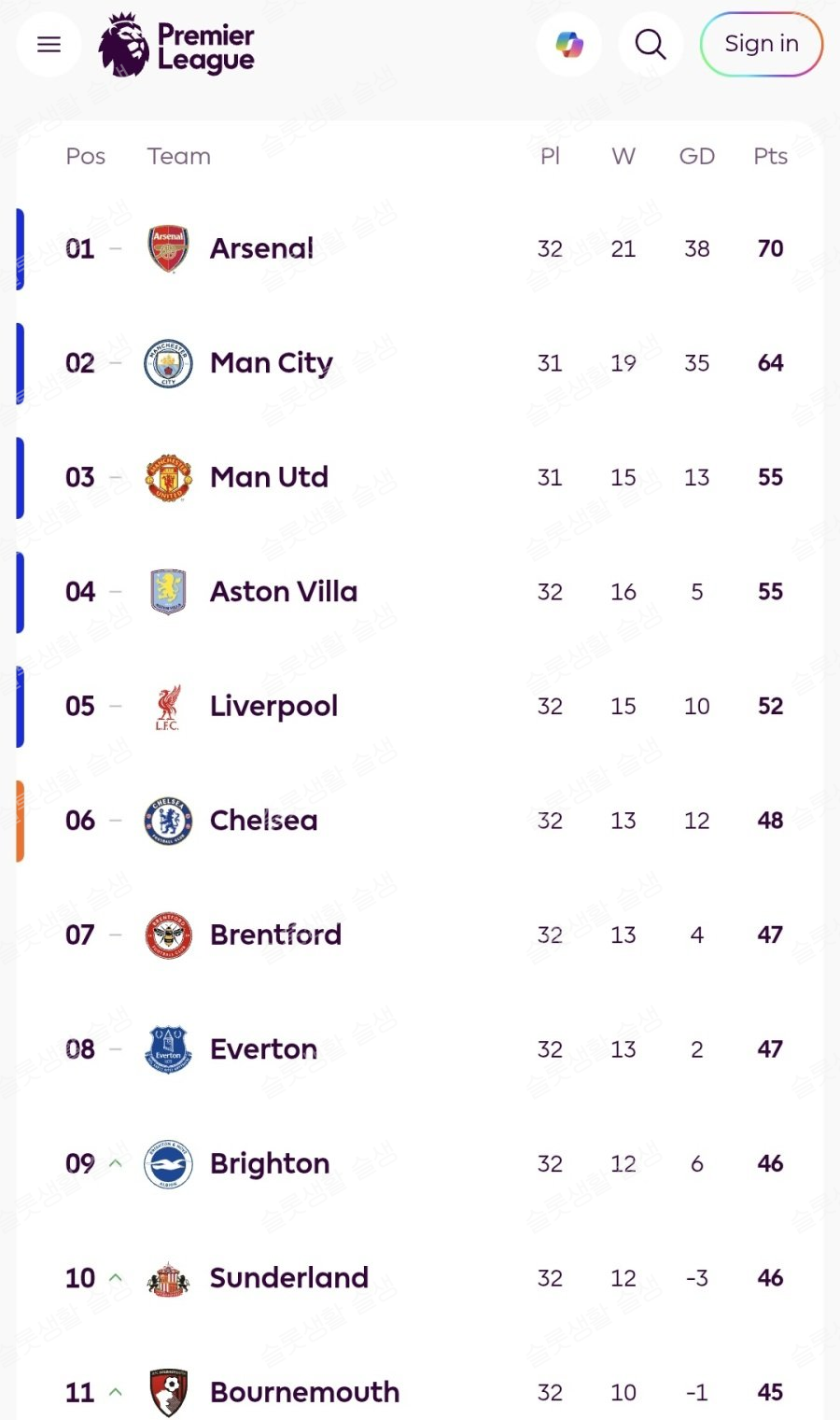Click Sunderland's upward position arrow
This screenshot has height=1420, width=840.
tap(116, 1277)
